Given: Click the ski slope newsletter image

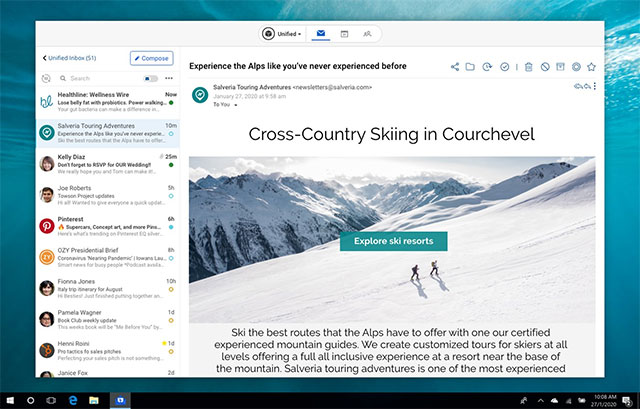Looking at the screenshot, I should pos(392,240).
